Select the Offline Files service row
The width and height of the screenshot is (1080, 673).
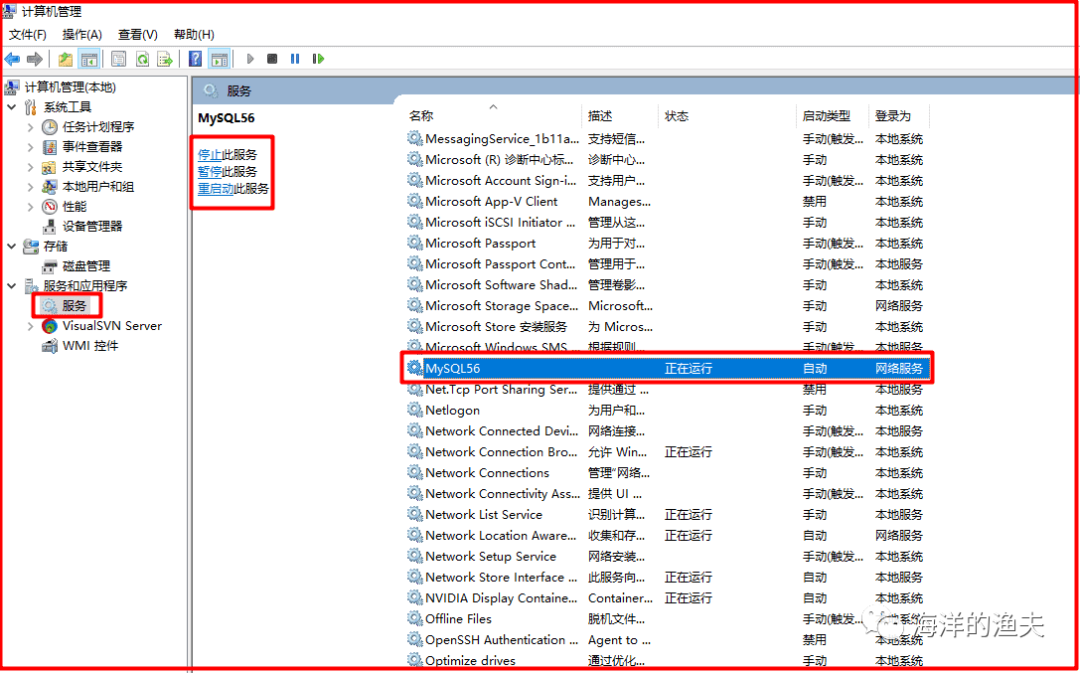(667, 619)
